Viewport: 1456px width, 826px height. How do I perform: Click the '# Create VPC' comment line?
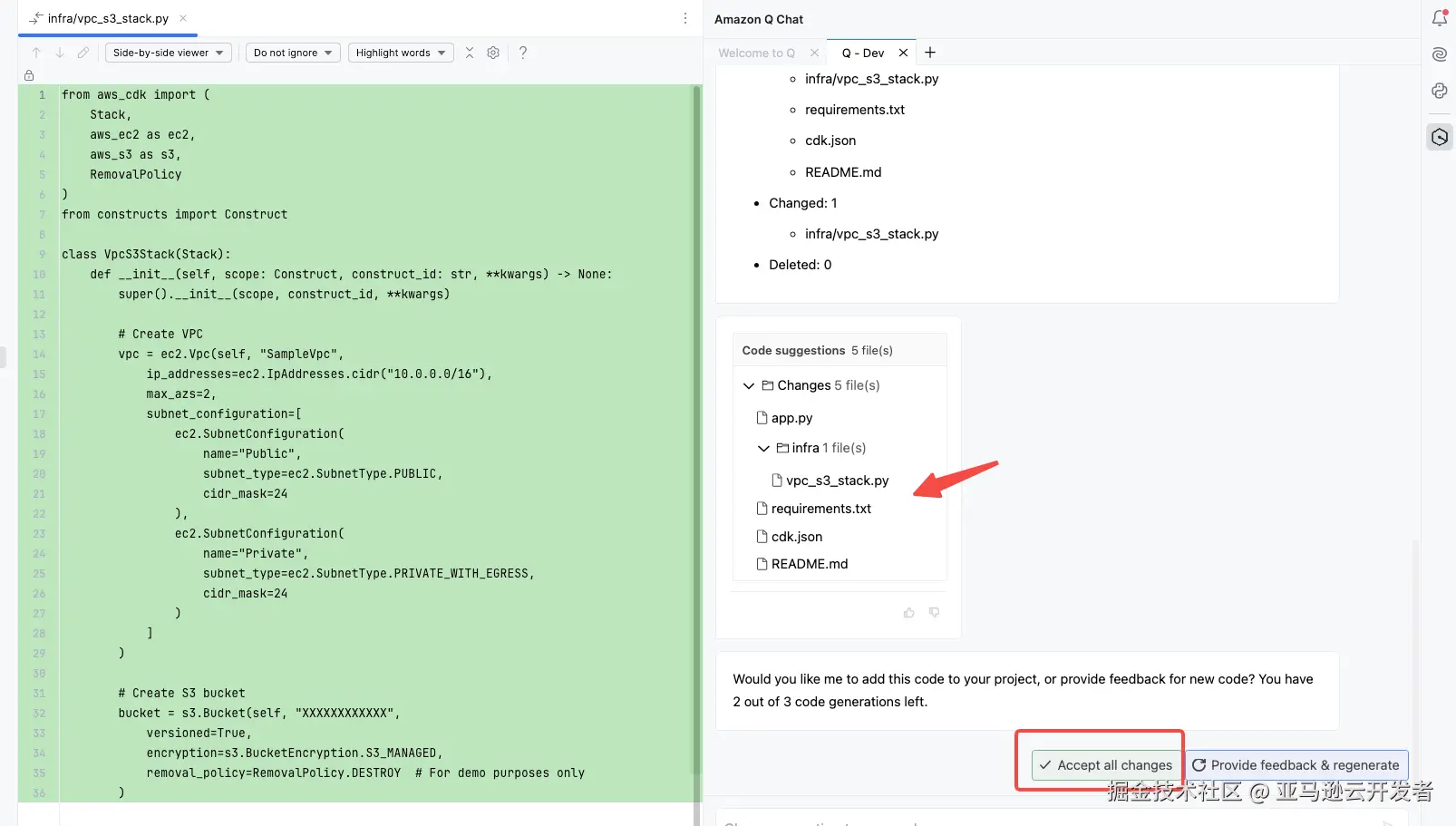click(160, 334)
